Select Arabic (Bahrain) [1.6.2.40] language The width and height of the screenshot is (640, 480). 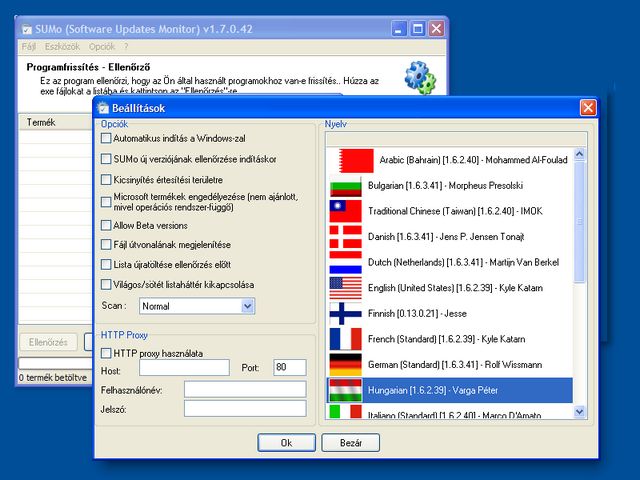[450, 160]
